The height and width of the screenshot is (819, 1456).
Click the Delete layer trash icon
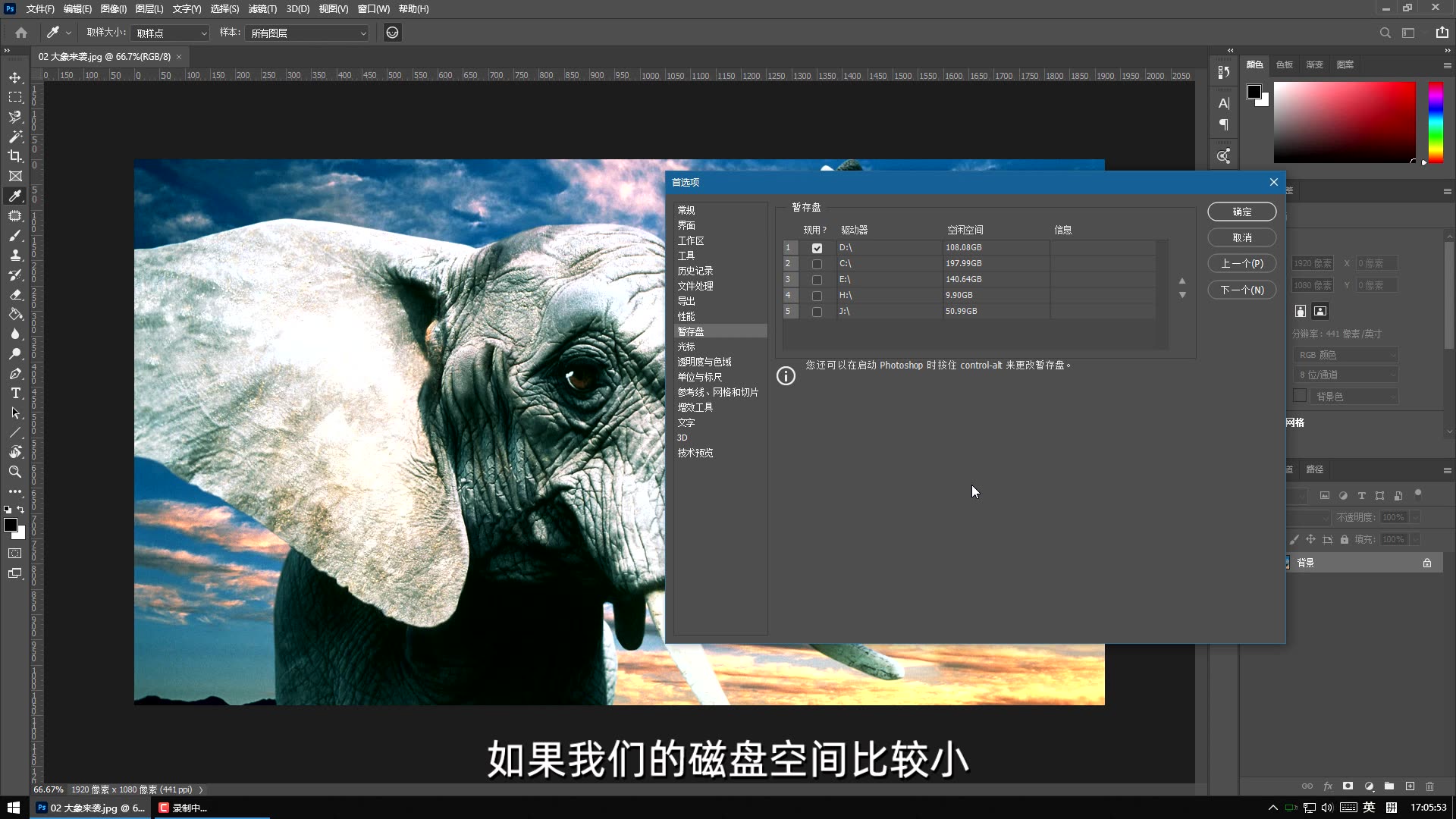(1431, 786)
